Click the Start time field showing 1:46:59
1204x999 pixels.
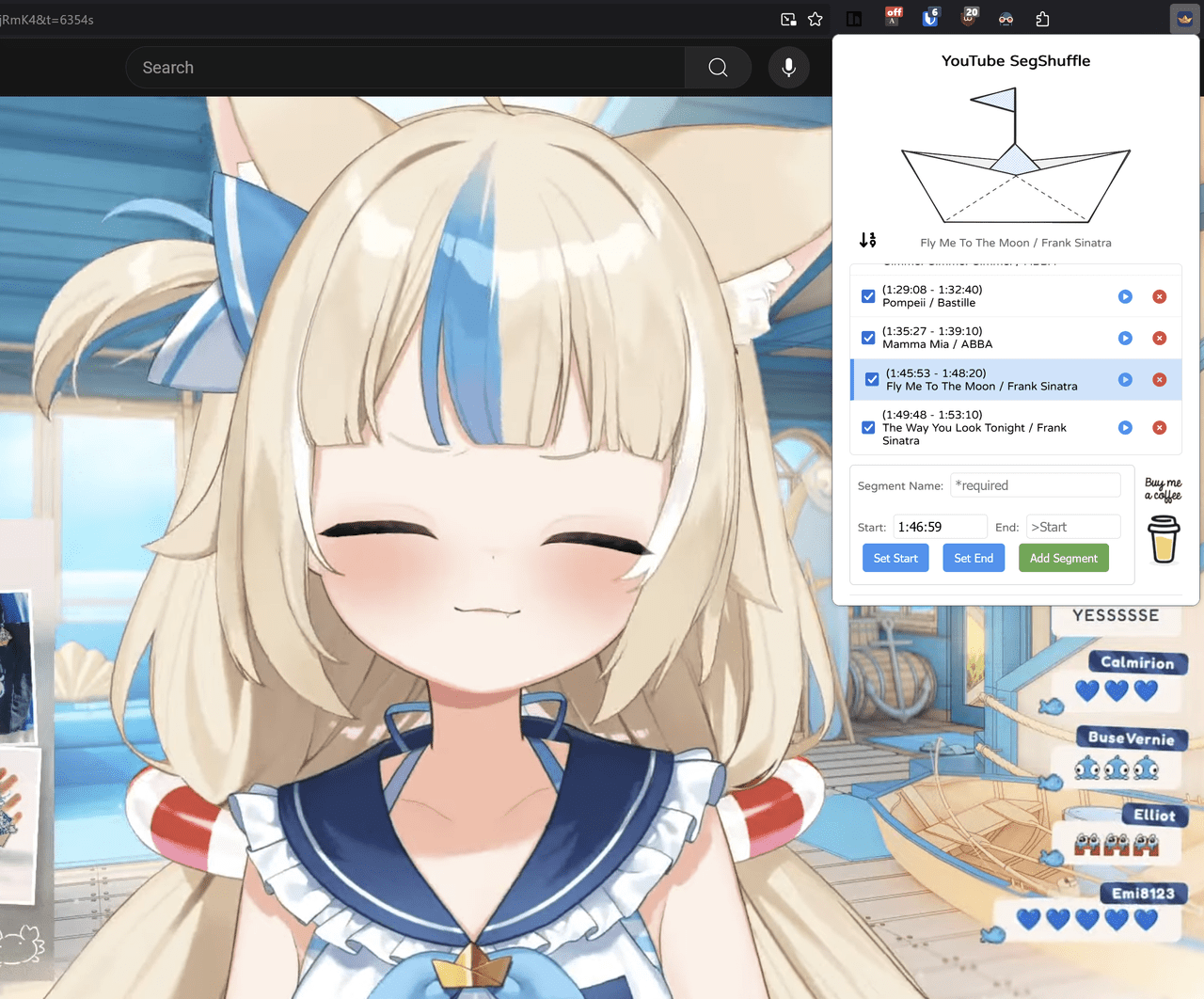[941, 527]
